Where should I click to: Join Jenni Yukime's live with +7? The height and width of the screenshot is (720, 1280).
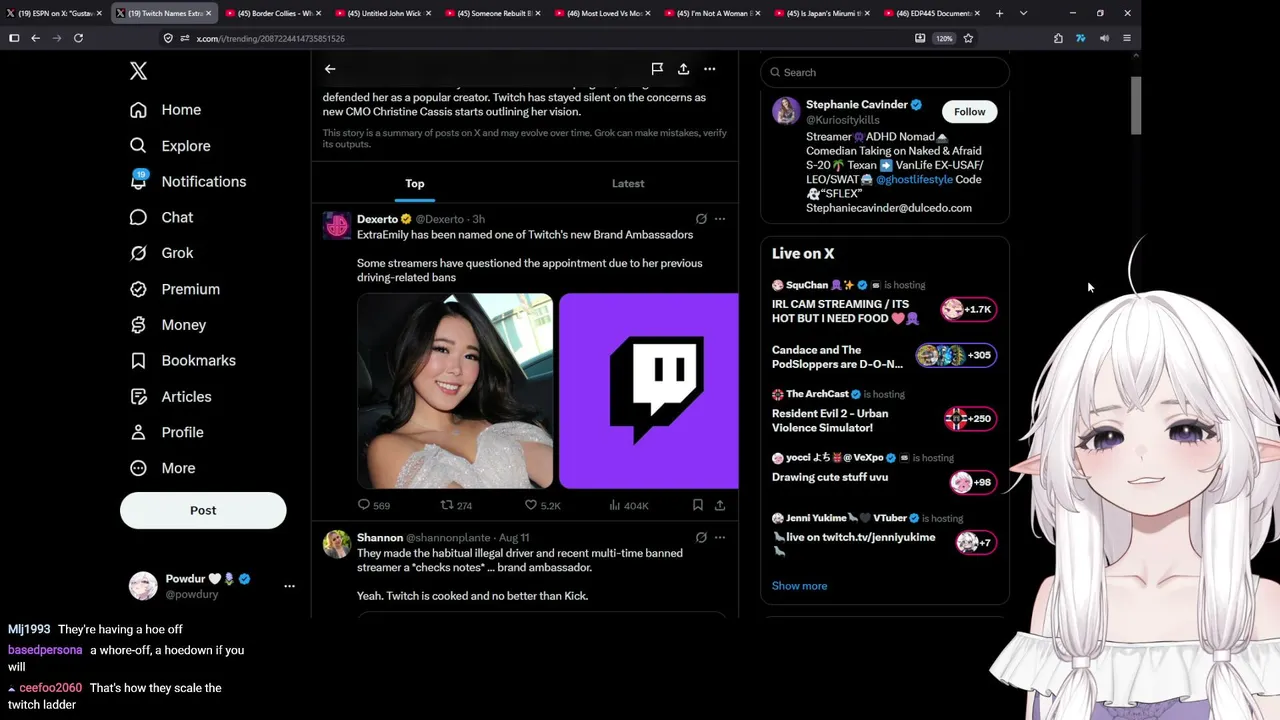(975, 543)
